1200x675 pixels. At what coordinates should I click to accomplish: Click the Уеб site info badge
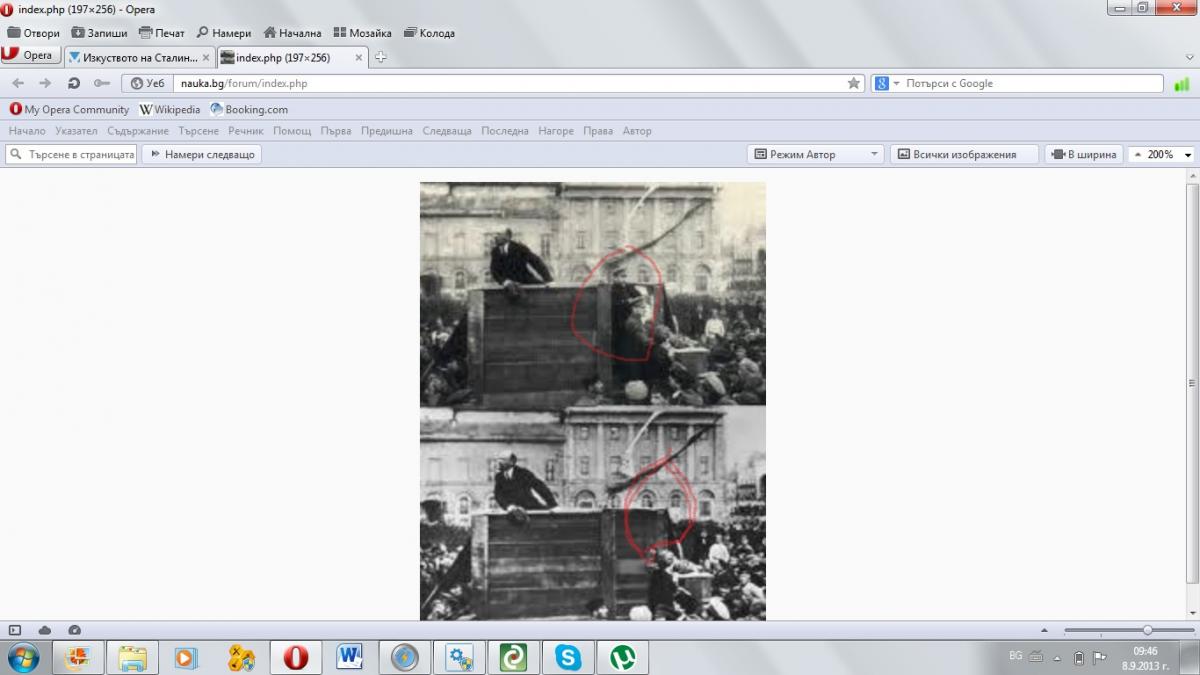[x=147, y=84]
